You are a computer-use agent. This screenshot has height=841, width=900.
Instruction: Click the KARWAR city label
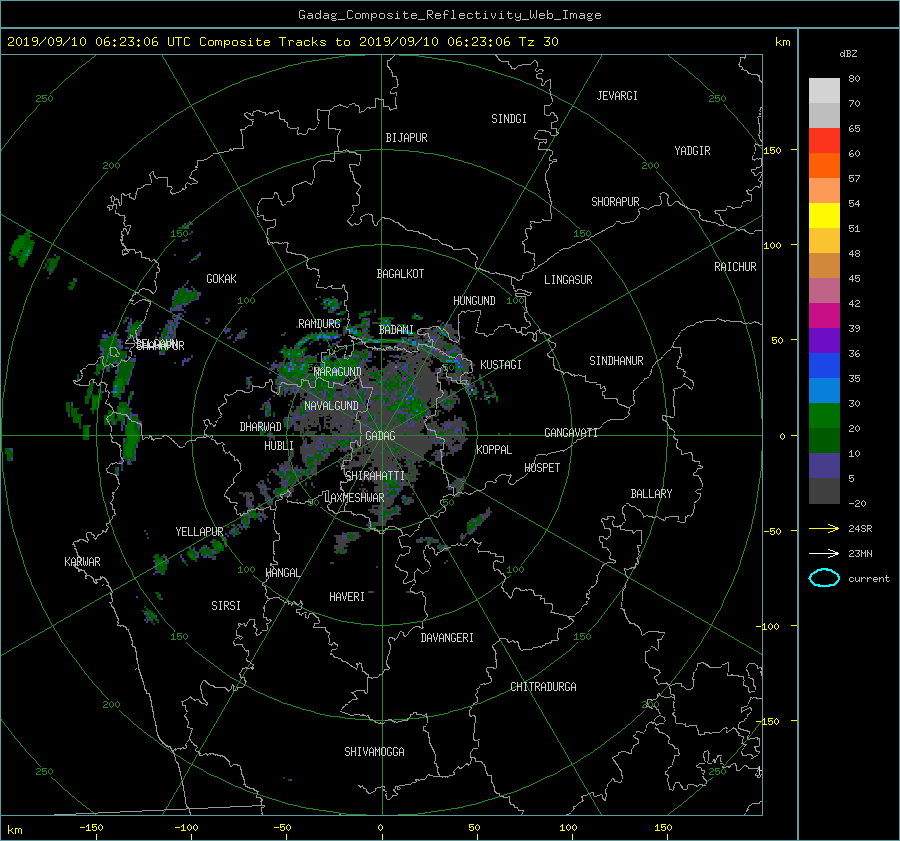[x=82, y=562]
